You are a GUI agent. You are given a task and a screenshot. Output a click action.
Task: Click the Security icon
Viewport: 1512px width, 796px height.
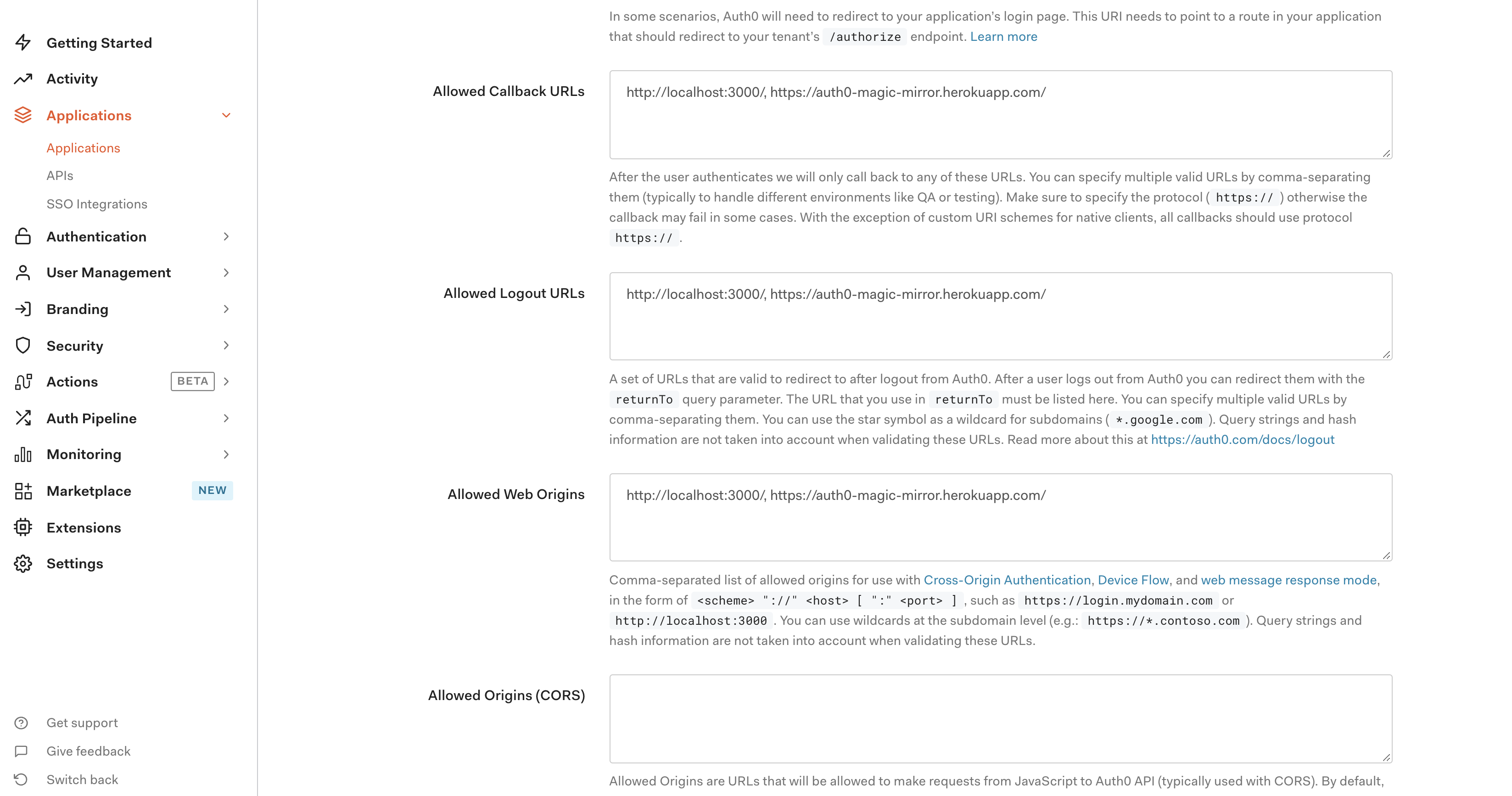[x=23, y=345]
